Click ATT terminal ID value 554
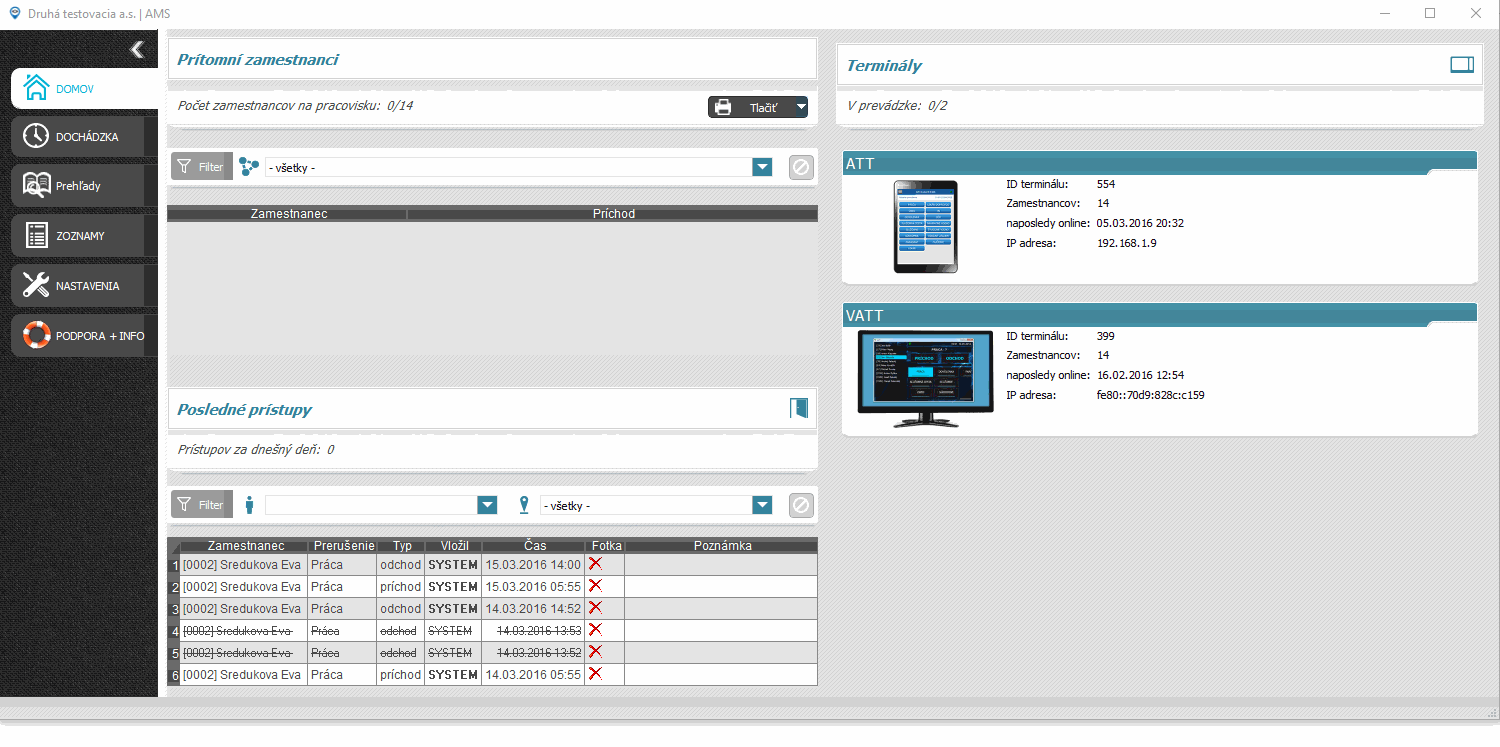This screenshot has width=1500, height=747. coord(1105,184)
